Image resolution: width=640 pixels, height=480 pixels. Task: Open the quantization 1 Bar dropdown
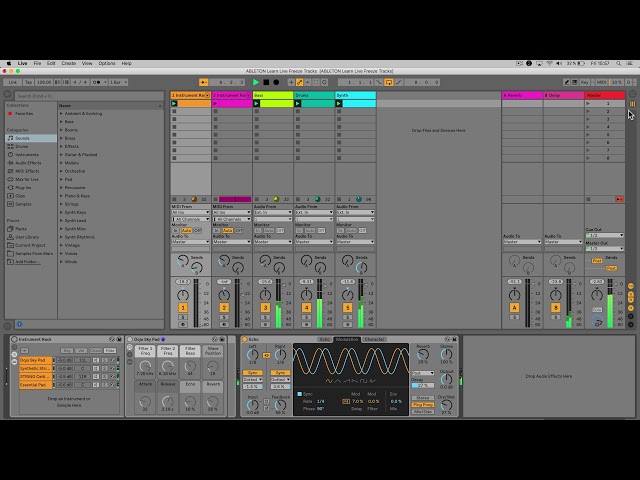118,82
